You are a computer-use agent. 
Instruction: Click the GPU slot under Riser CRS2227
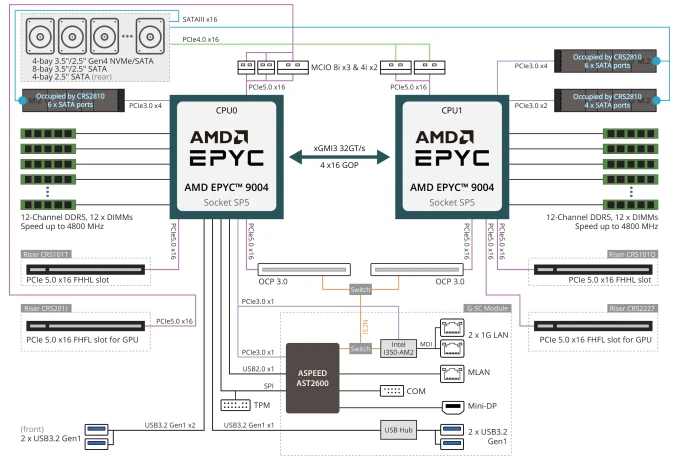point(593,326)
